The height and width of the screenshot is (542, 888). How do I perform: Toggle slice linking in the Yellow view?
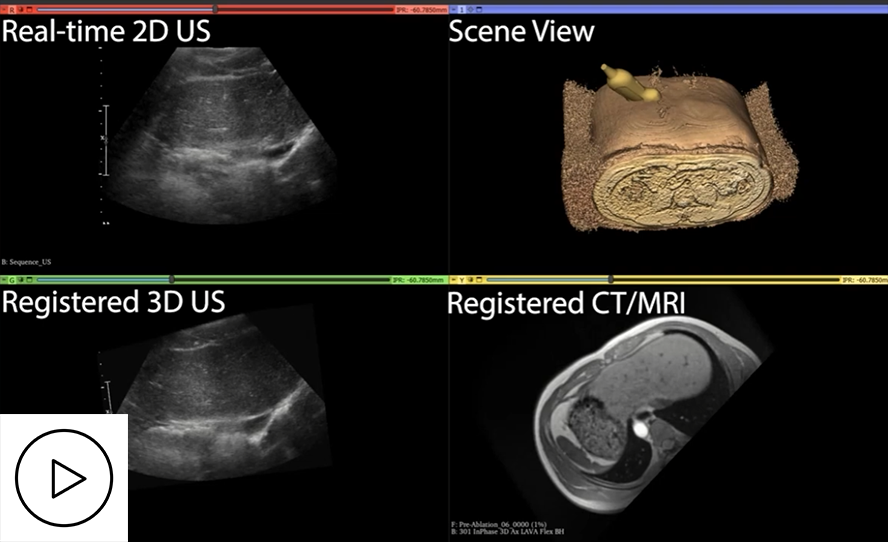[x=470, y=280]
